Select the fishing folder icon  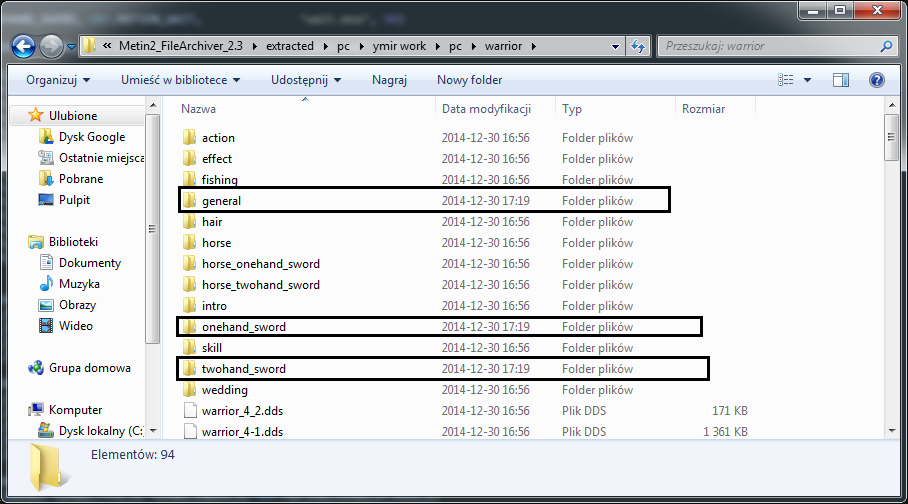pyautogui.click(x=189, y=179)
